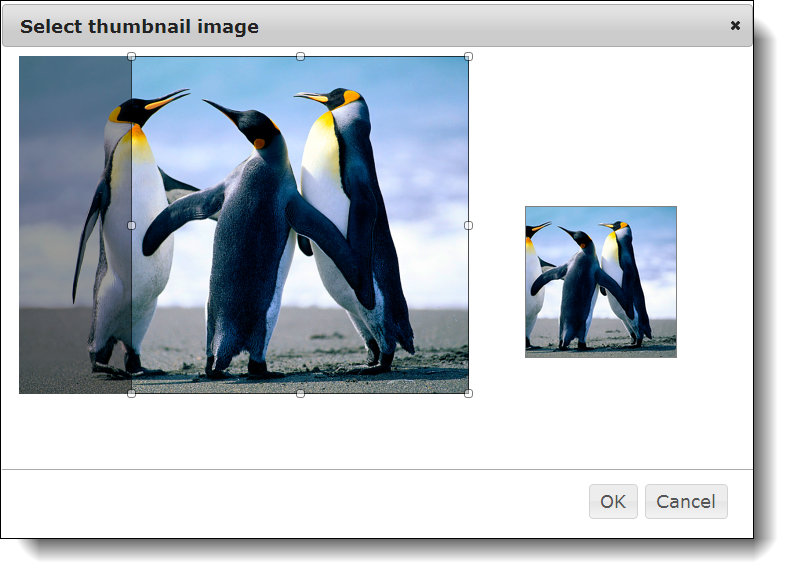Click the OK button
This screenshot has width=794, height=579.
(613, 501)
